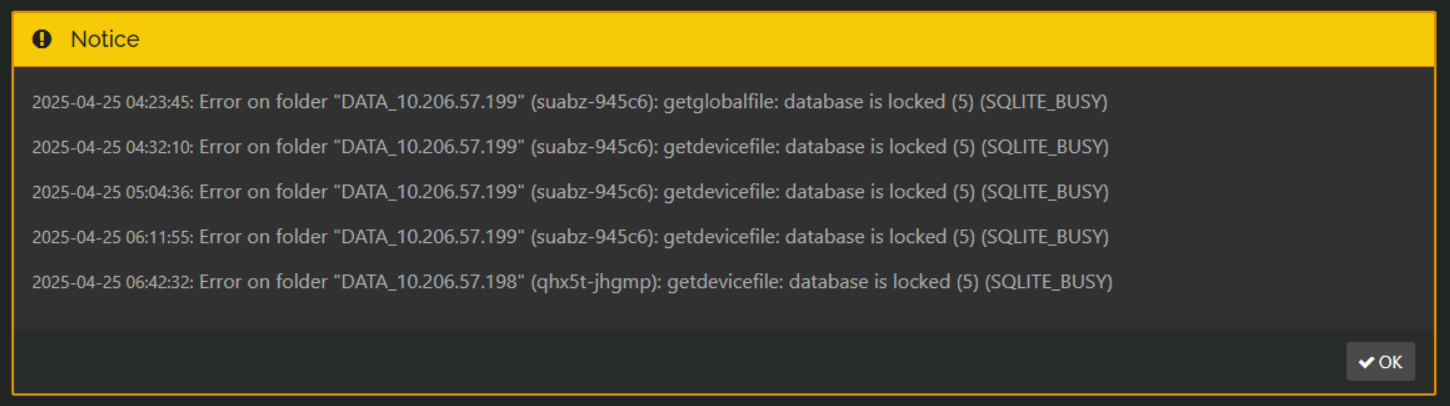This screenshot has width=1450, height=406.
Task: Dismiss the notice with the OK button
Action: (1380, 362)
